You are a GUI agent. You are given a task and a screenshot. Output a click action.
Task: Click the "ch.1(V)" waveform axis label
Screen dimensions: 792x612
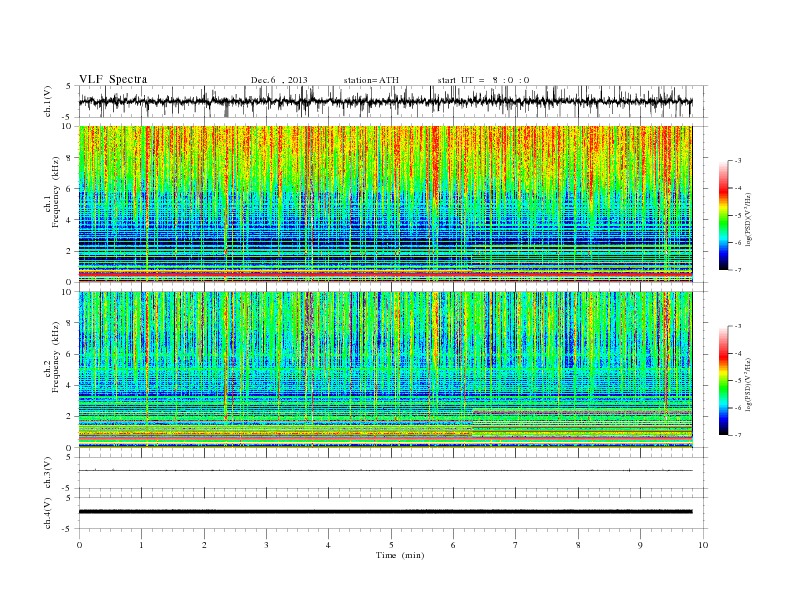point(48,102)
